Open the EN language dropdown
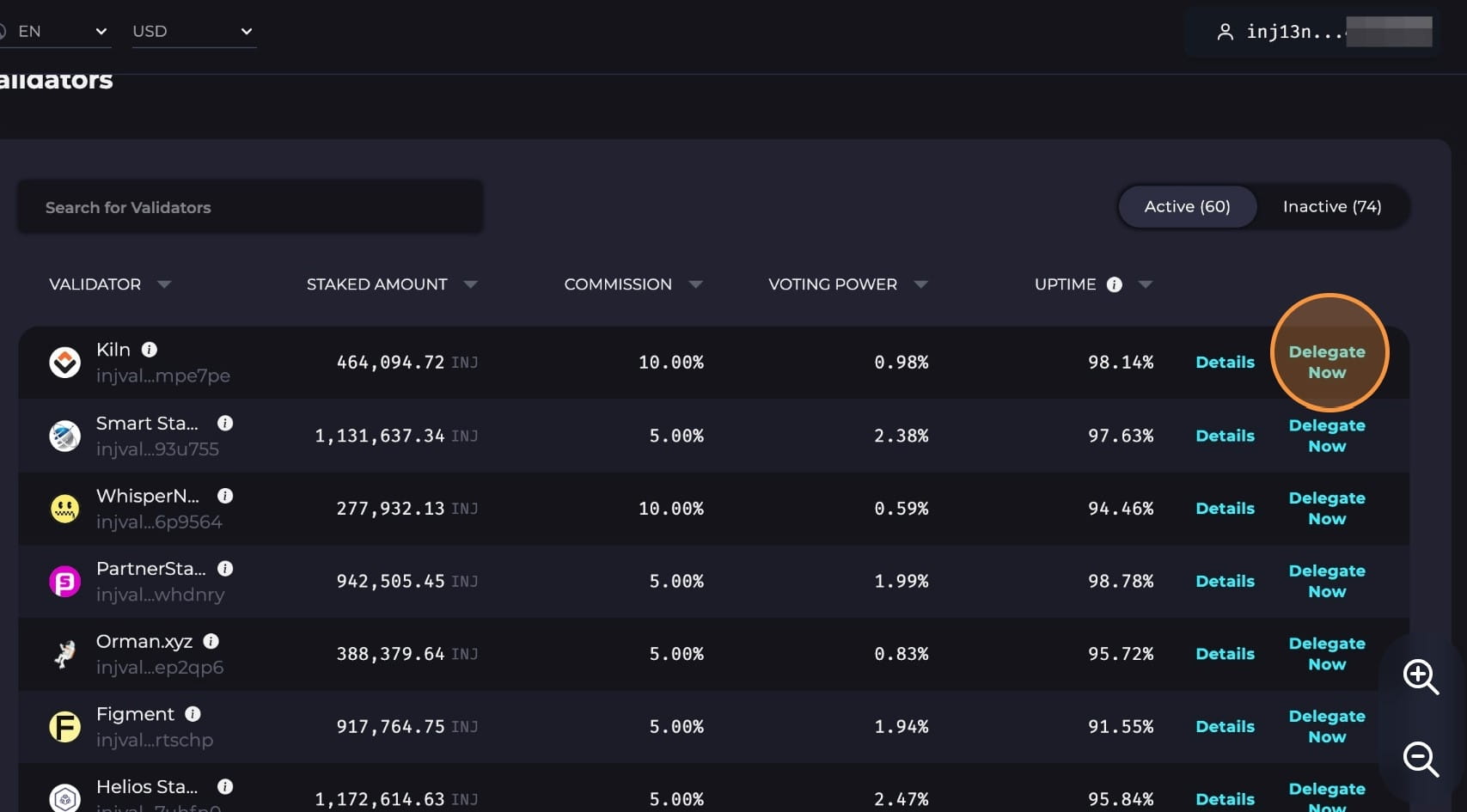This screenshot has height=812, width=1467. [x=60, y=32]
